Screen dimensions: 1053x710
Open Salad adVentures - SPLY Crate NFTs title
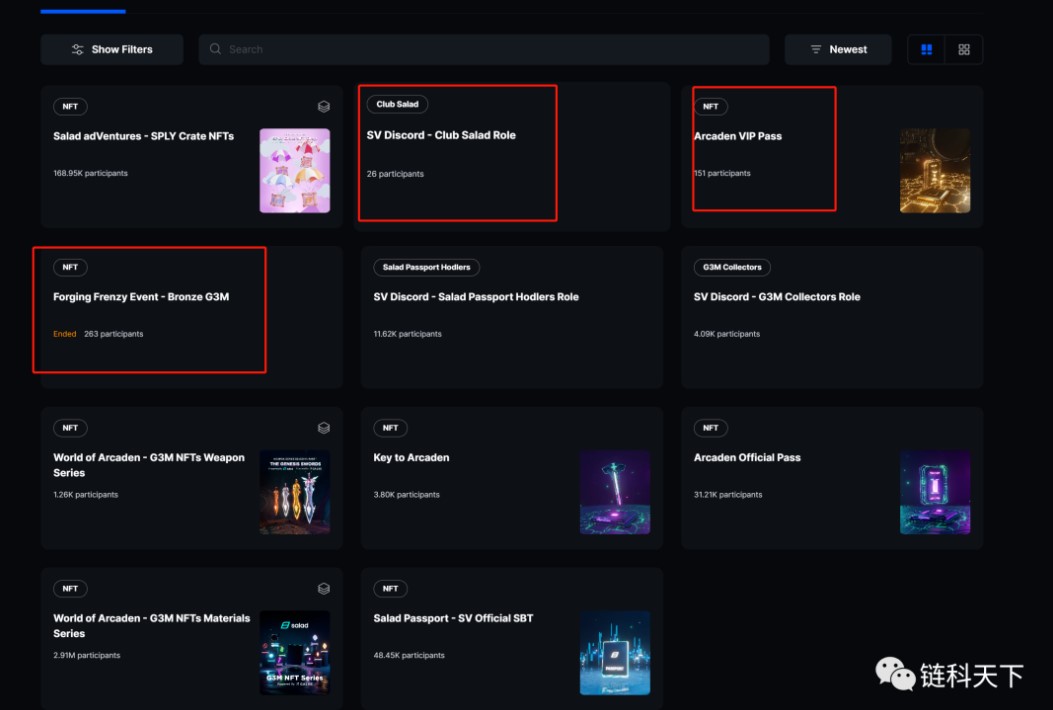[x=144, y=136]
